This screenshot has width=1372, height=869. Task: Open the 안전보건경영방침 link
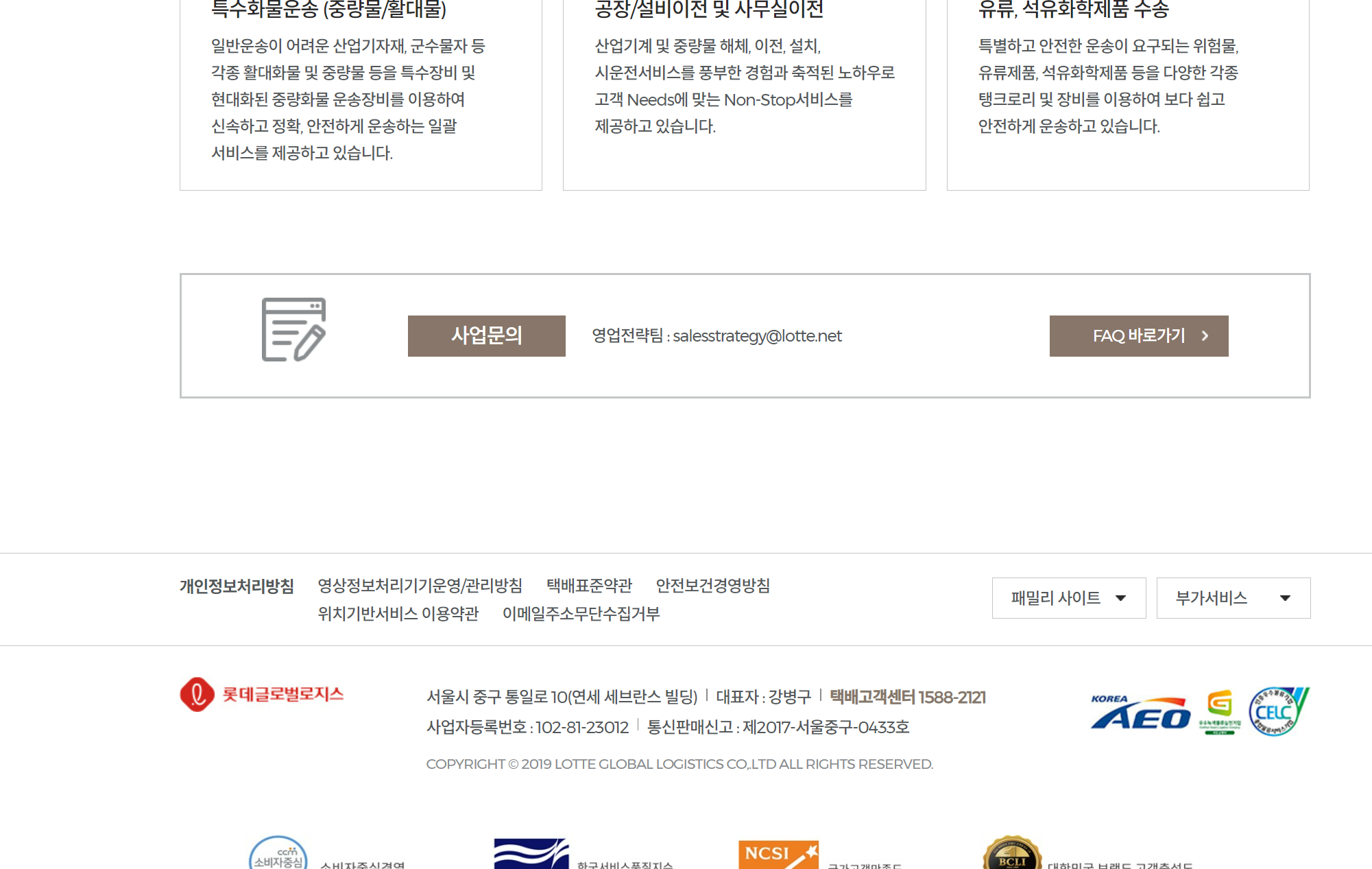point(712,586)
